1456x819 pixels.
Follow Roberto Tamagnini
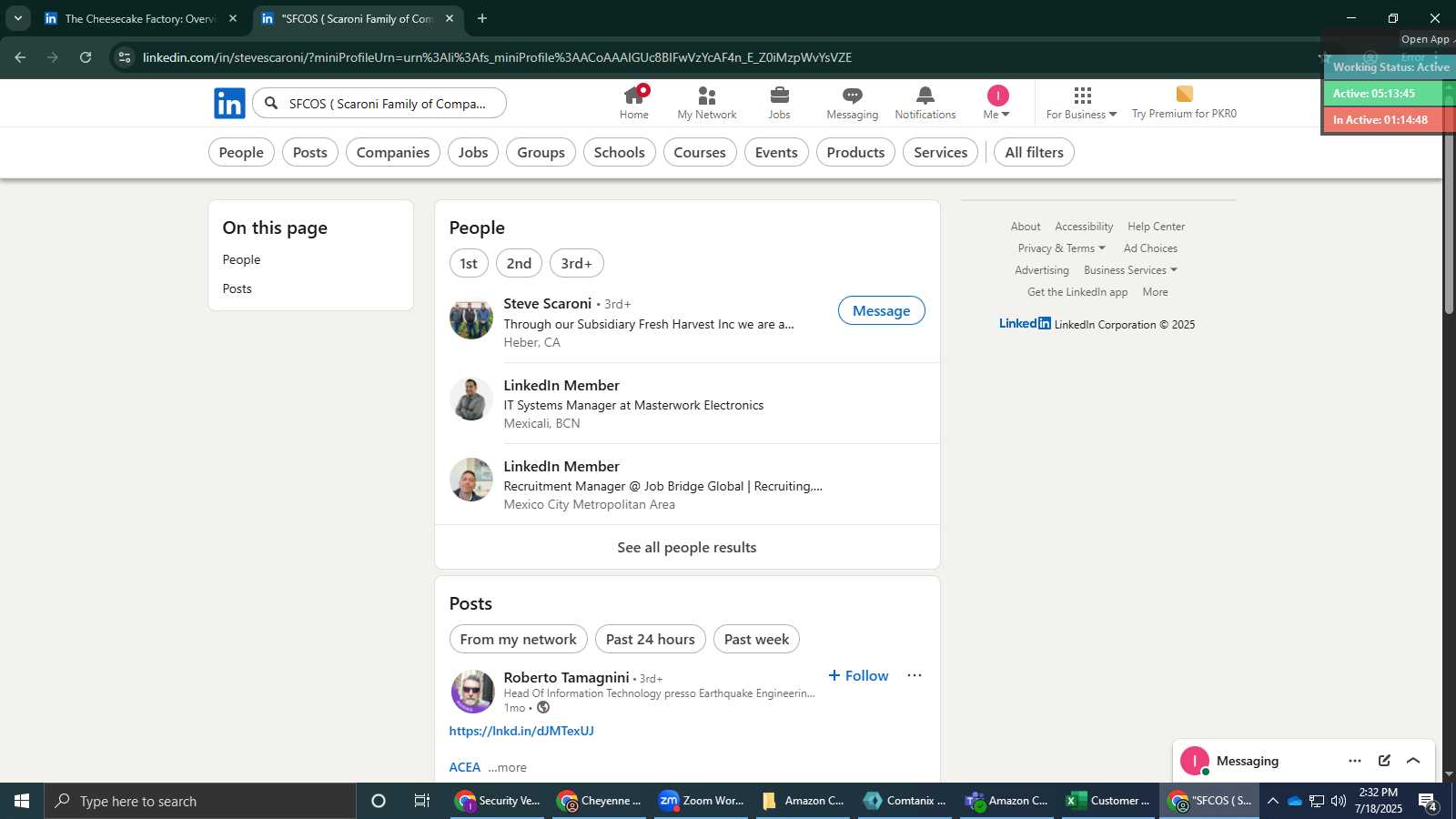858,675
